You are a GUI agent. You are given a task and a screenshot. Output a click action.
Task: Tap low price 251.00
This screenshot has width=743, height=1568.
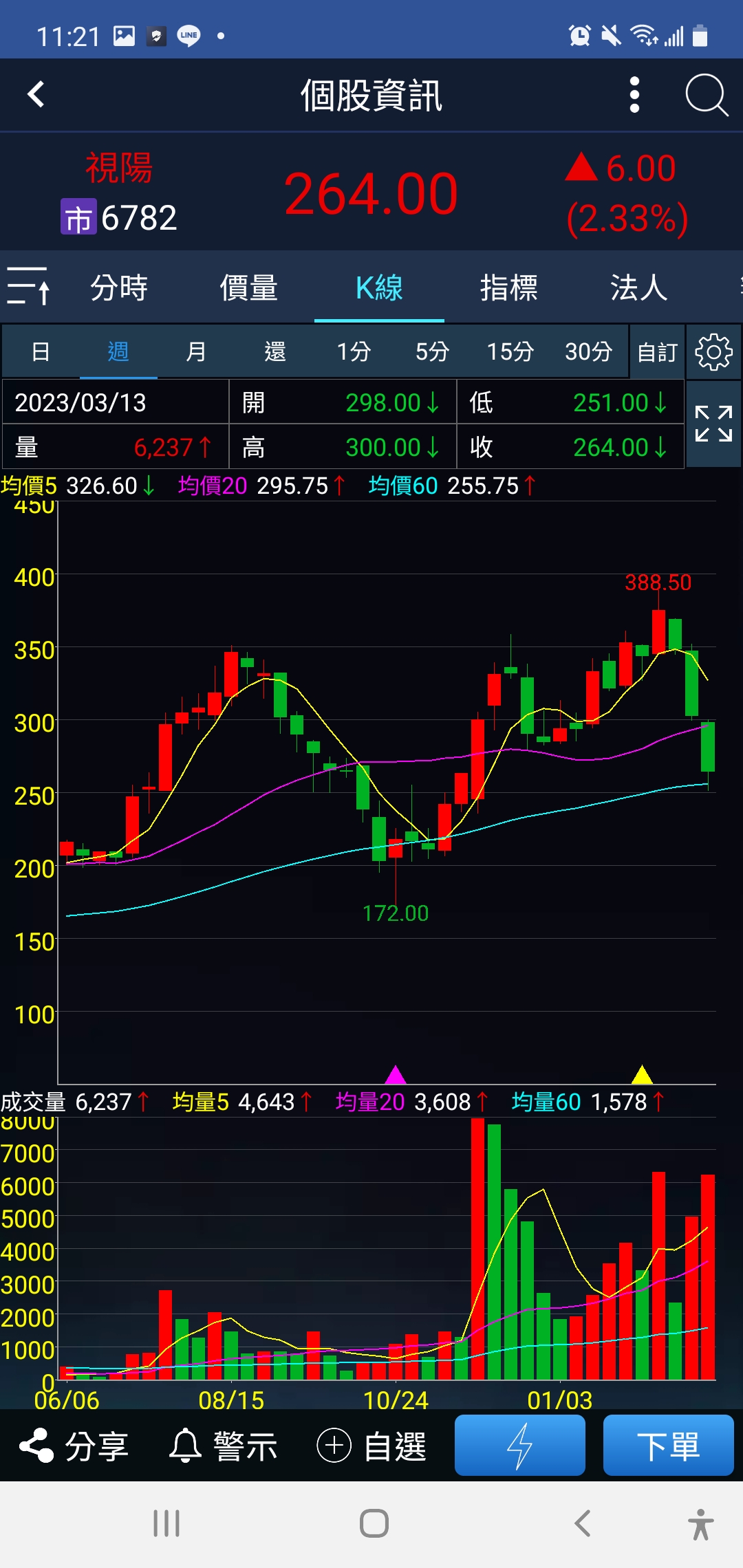[611, 402]
